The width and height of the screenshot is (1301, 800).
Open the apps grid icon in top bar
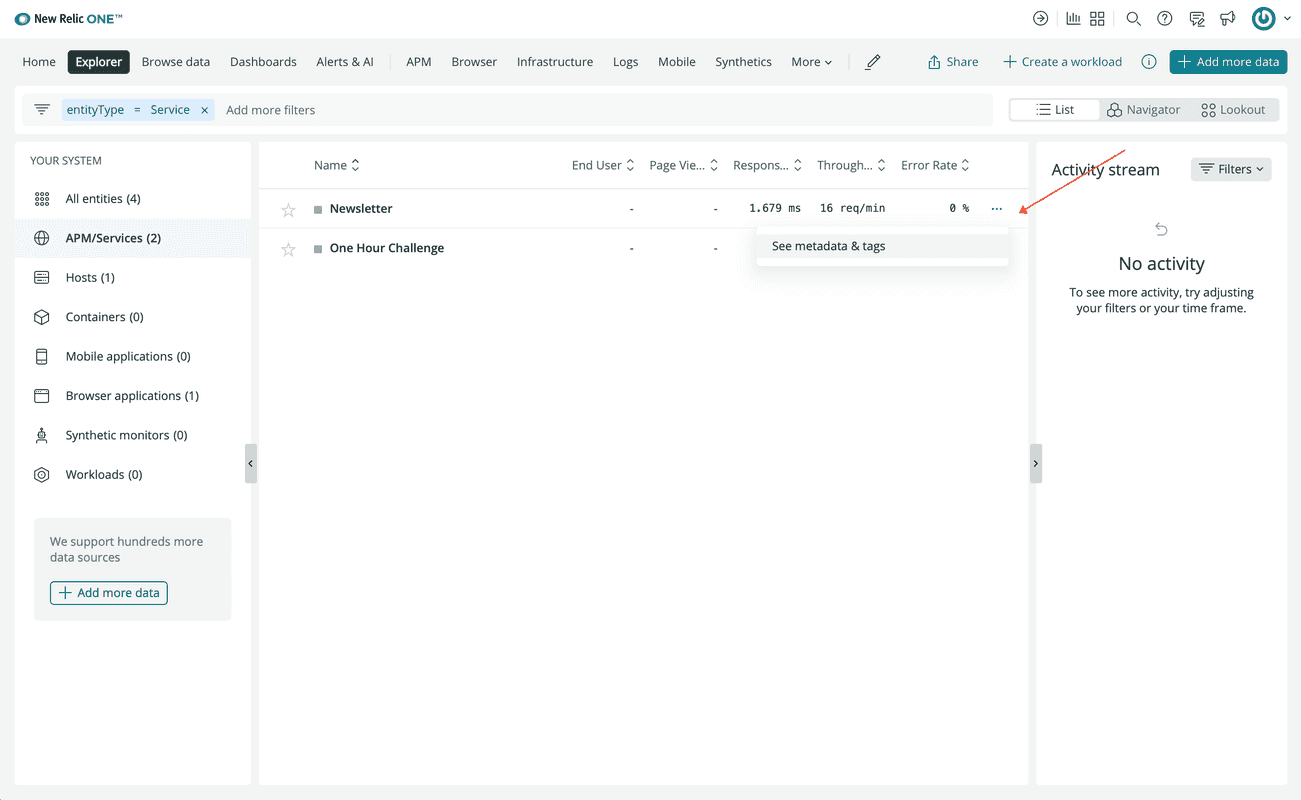click(1097, 18)
